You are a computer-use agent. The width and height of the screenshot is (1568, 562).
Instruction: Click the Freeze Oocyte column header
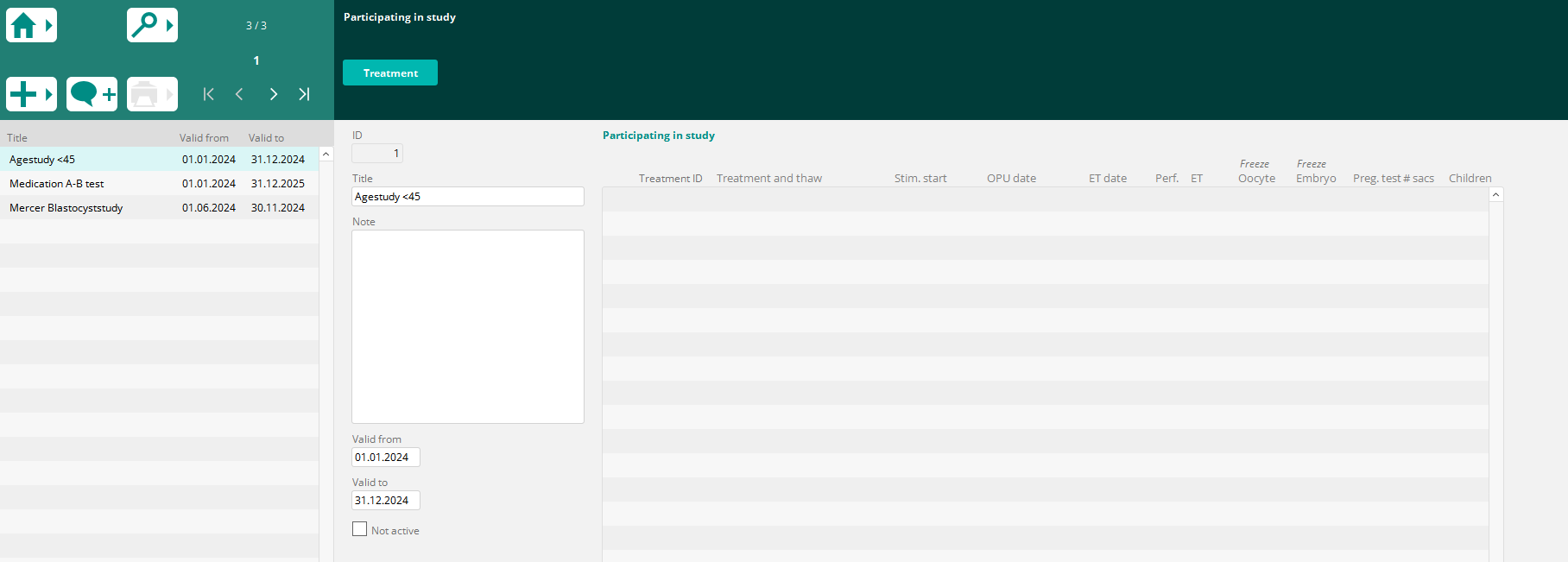pyautogui.click(x=1256, y=171)
